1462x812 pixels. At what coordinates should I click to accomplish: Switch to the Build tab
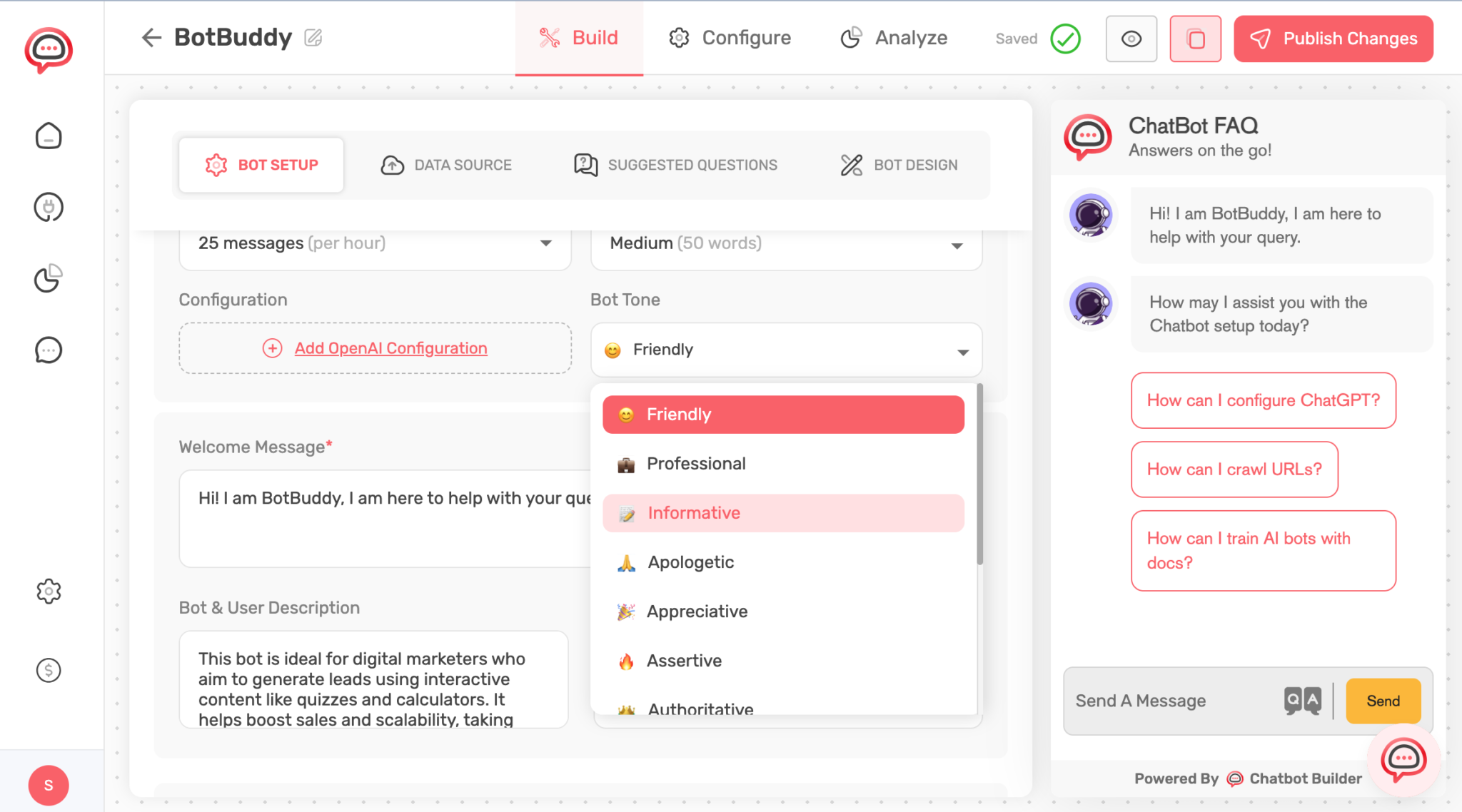(x=579, y=38)
